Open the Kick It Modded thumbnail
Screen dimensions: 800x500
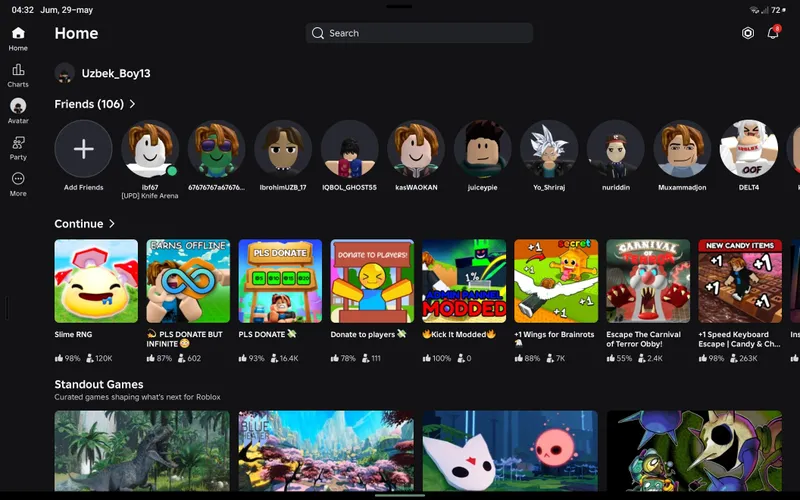tap(464, 281)
